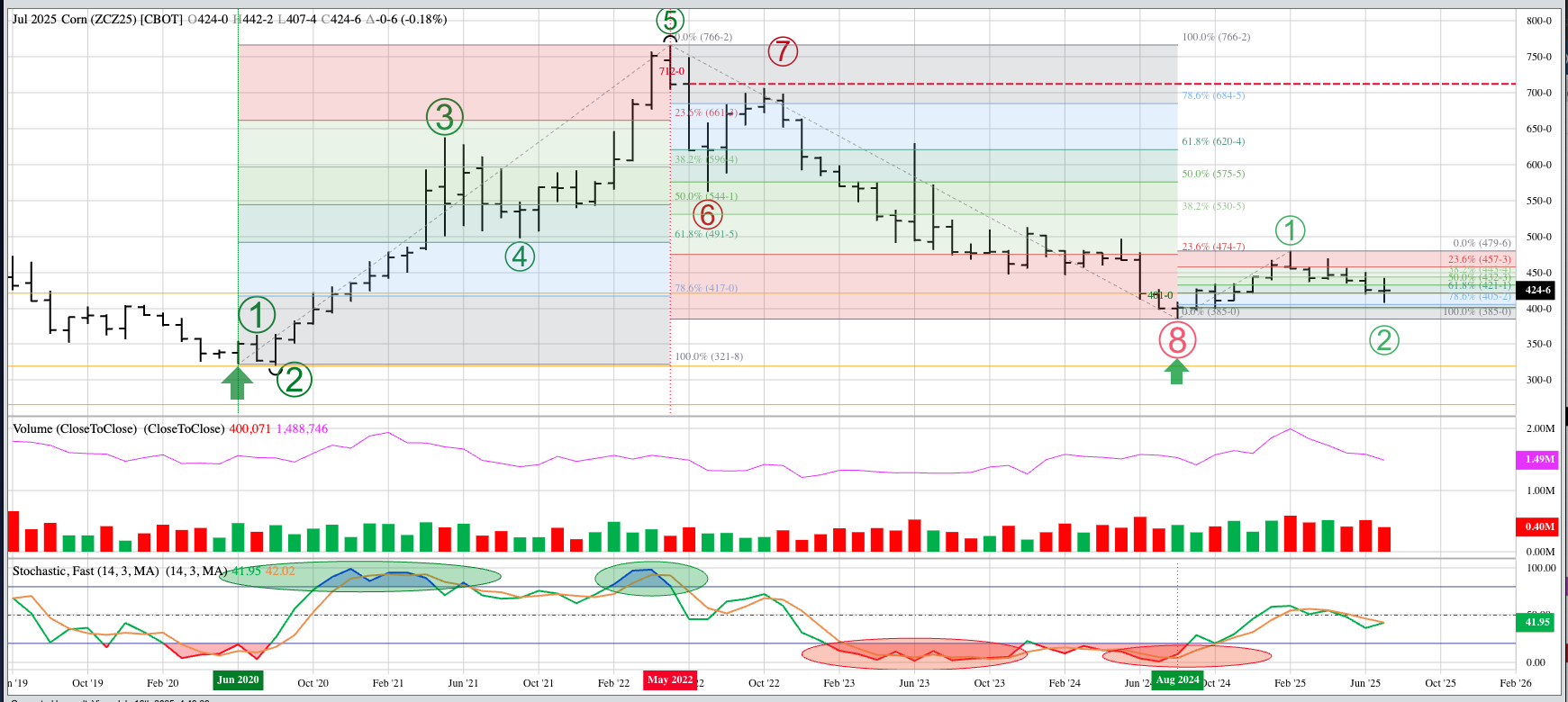The image size is (1568, 702).
Task: Click the chart title "Jul 2025 Corn (ZCZ25) [CBOT]"
Action: point(97,19)
